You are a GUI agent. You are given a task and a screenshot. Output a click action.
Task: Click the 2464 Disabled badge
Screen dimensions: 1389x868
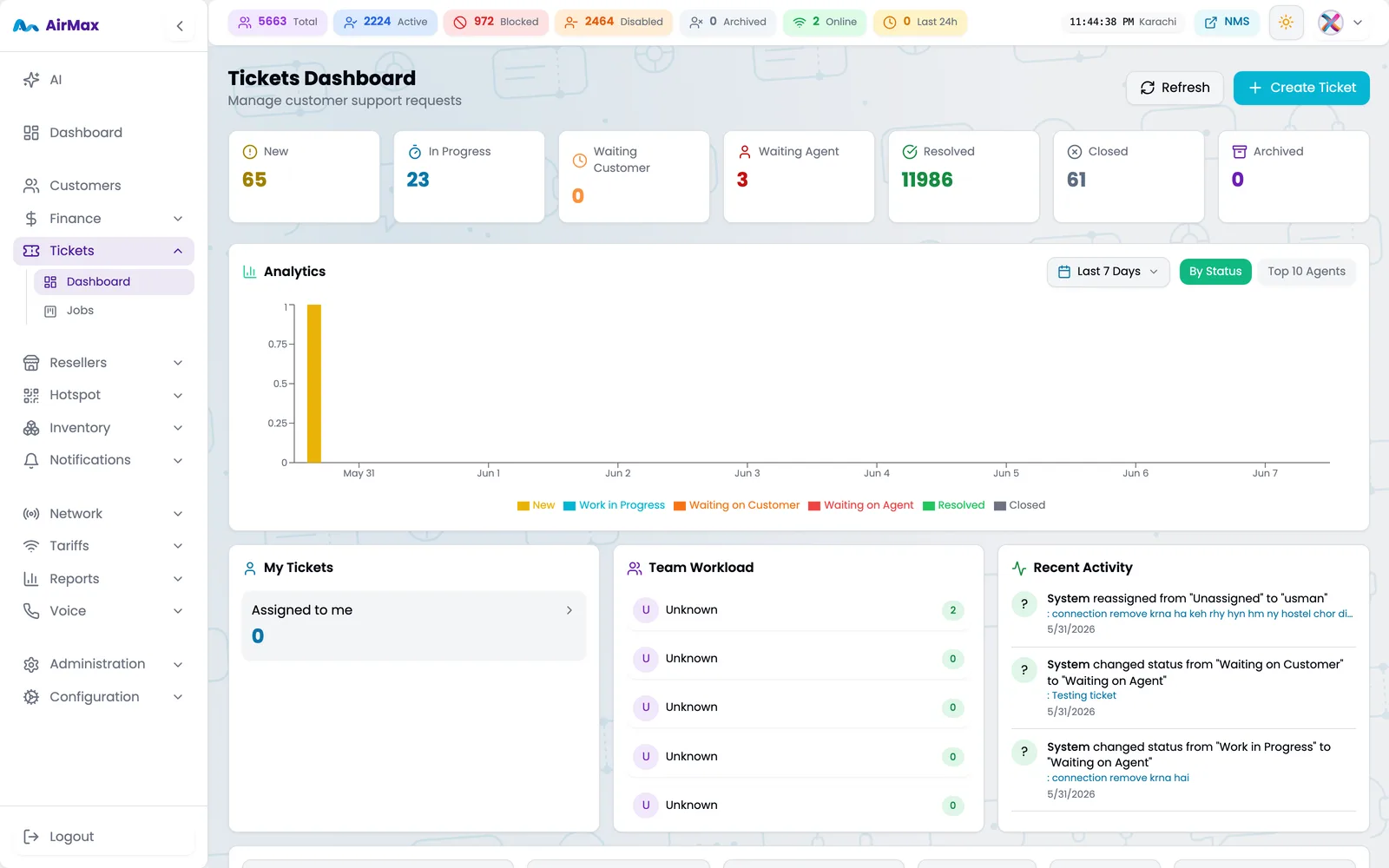coord(614,22)
